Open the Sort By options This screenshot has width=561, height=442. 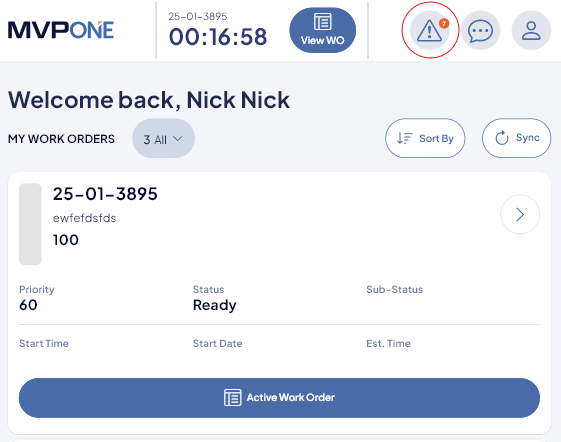pos(425,138)
